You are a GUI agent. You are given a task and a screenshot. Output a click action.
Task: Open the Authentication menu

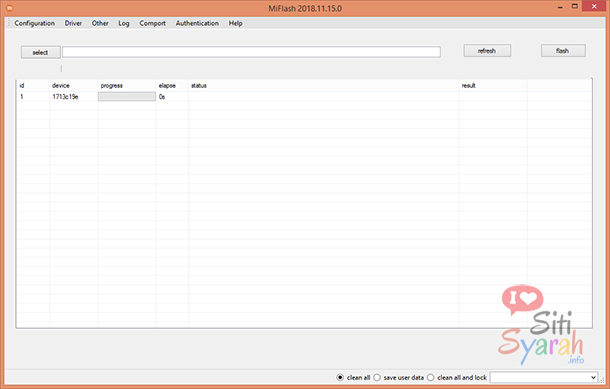(197, 23)
